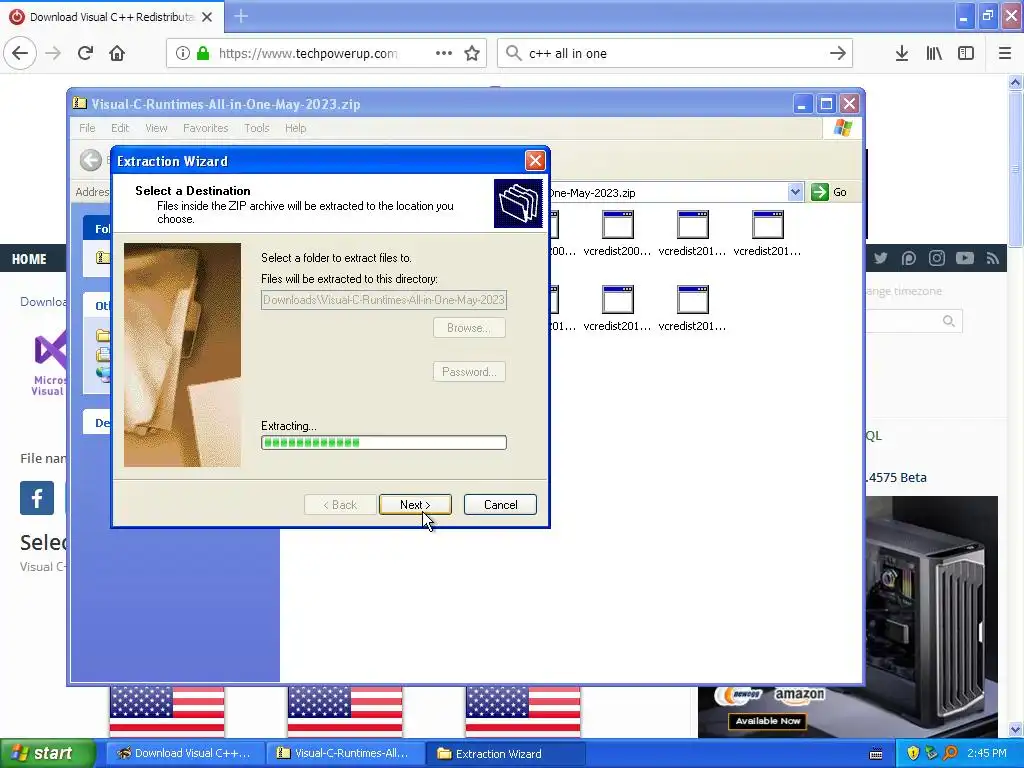This screenshot has width=1024, height=768.
Task: Open Help menu in zip window
Action: [x=295, y=128]
